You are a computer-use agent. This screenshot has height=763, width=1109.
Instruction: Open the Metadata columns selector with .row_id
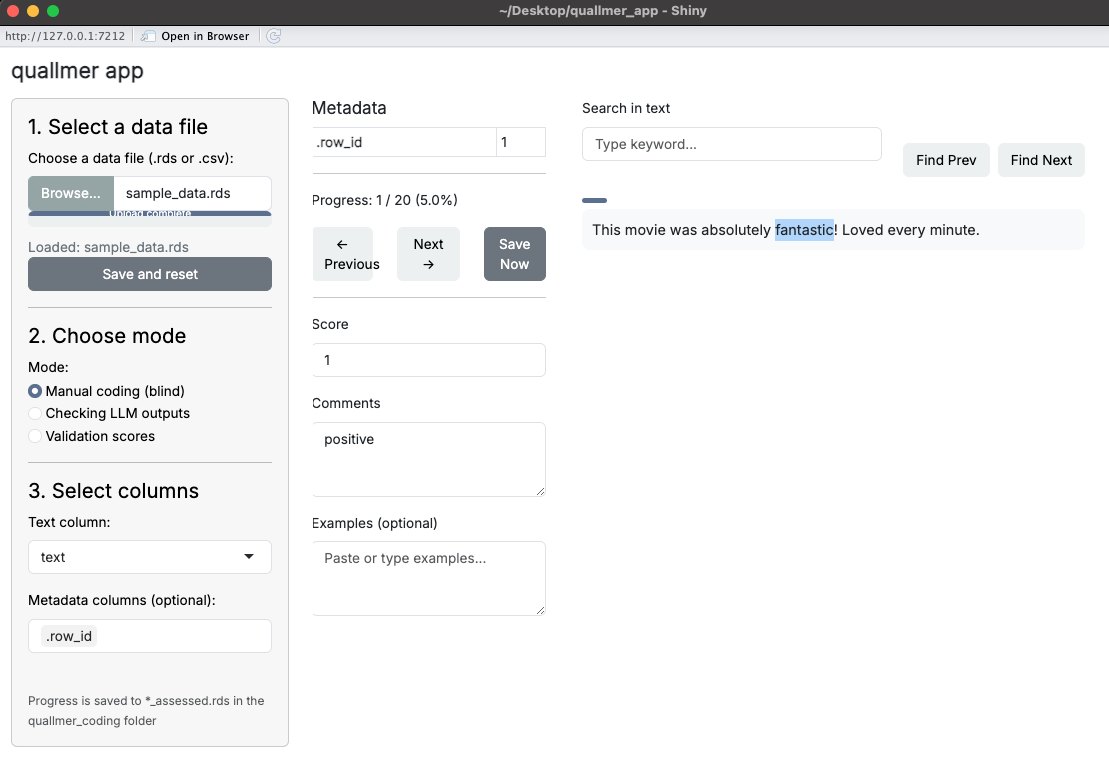149,636
